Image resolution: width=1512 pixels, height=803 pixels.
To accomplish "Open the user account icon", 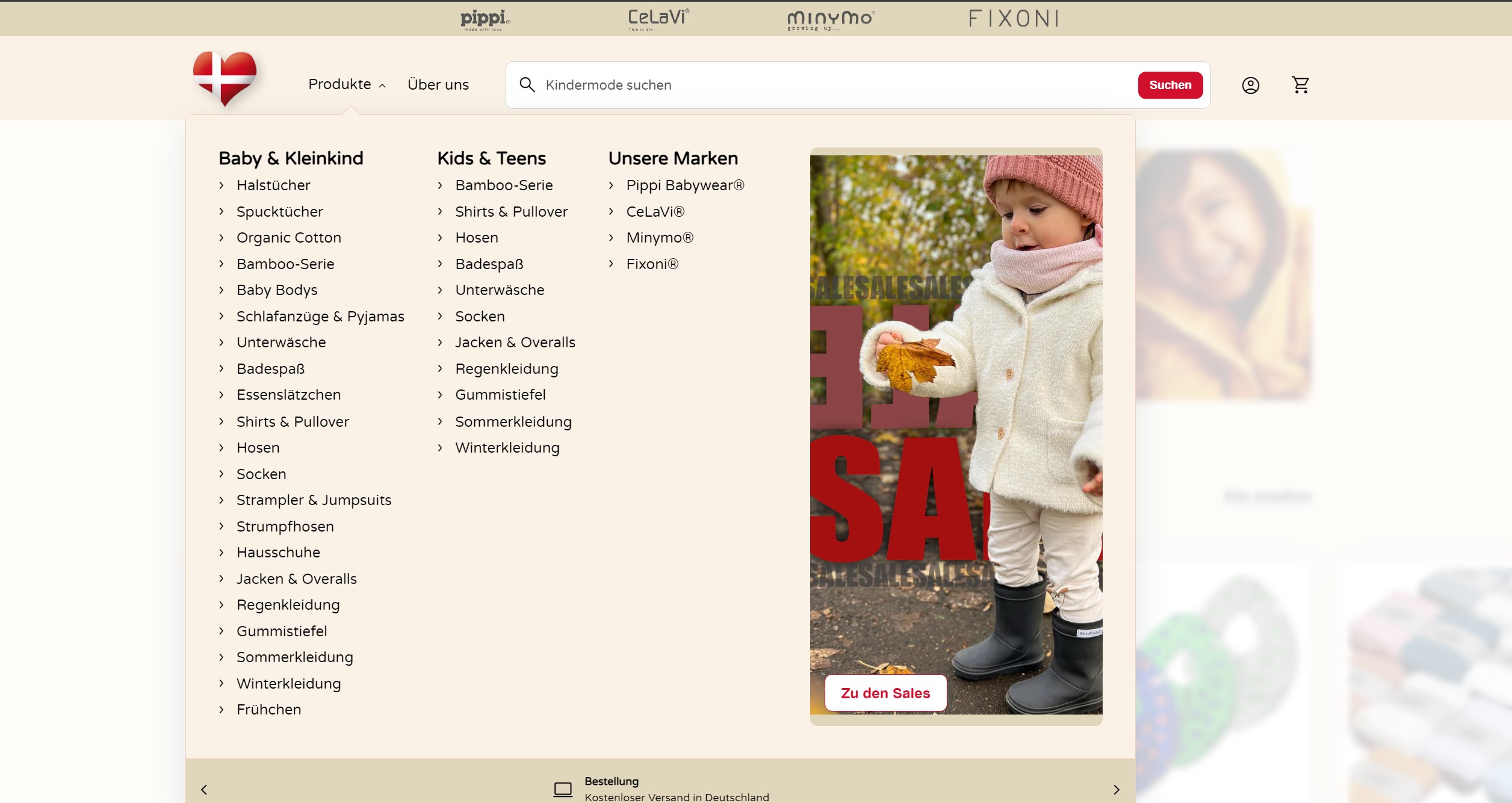I will 1250,85.
